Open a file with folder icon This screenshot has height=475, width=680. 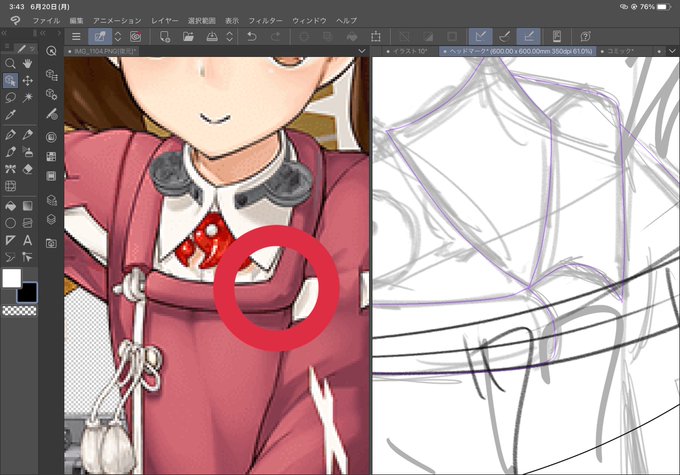pos(188,37)
